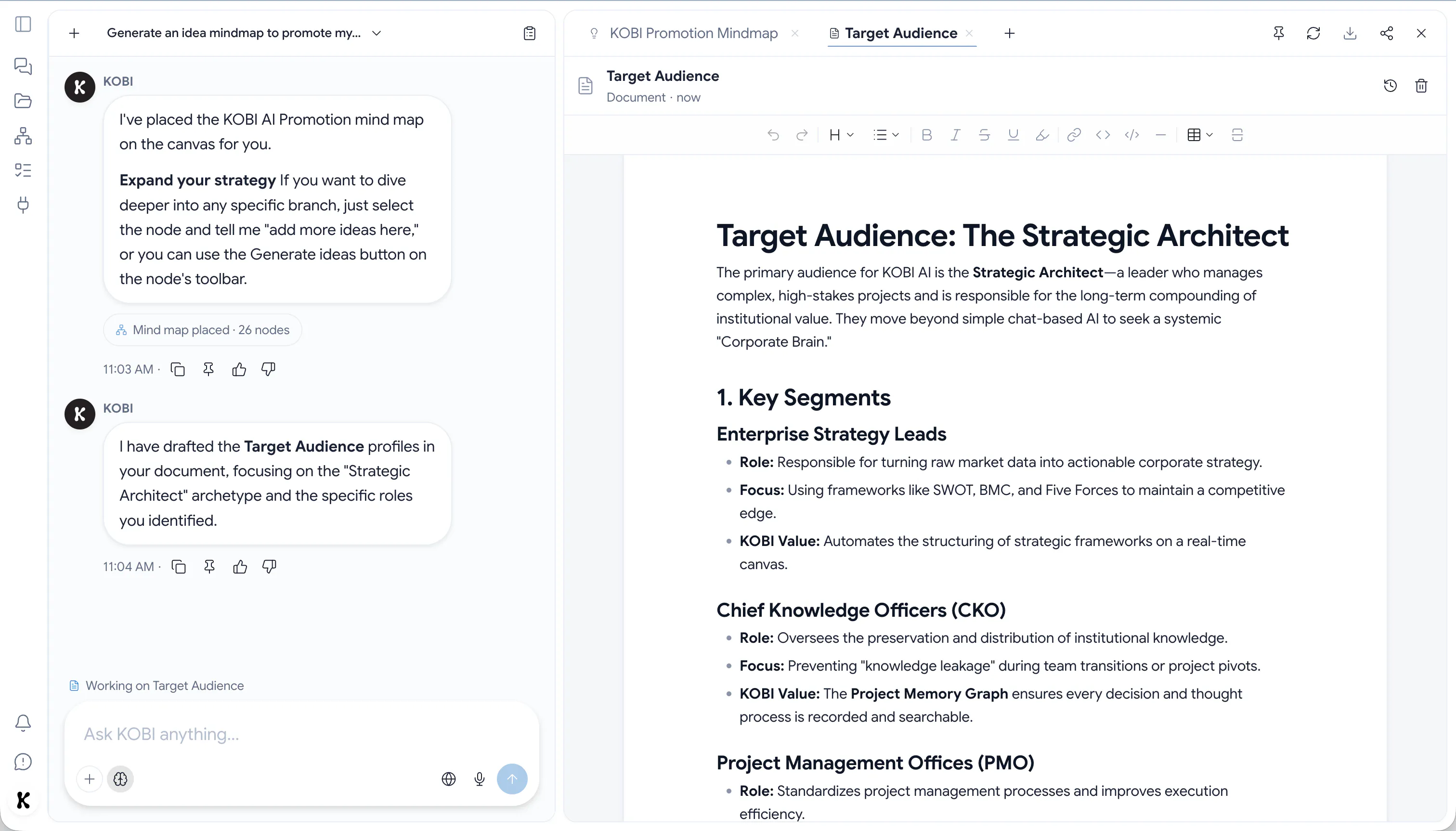
Task: Add attachment with plus button in input
Action: (90, 779)
